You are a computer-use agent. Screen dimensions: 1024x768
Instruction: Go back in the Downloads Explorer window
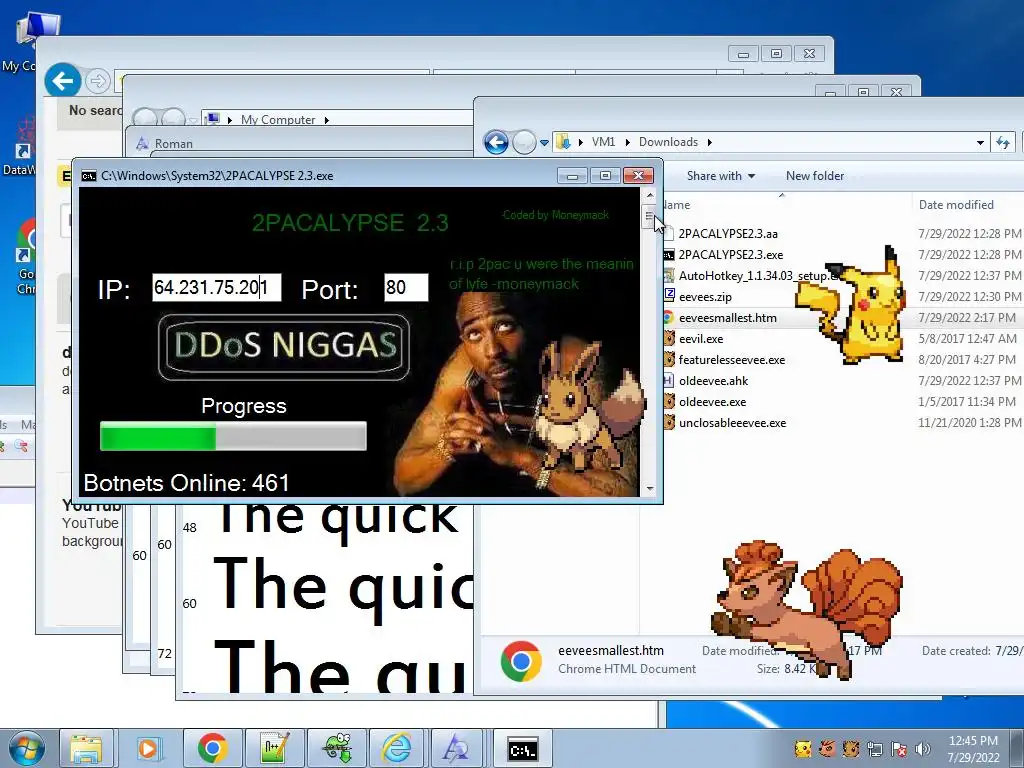[496, 142]
